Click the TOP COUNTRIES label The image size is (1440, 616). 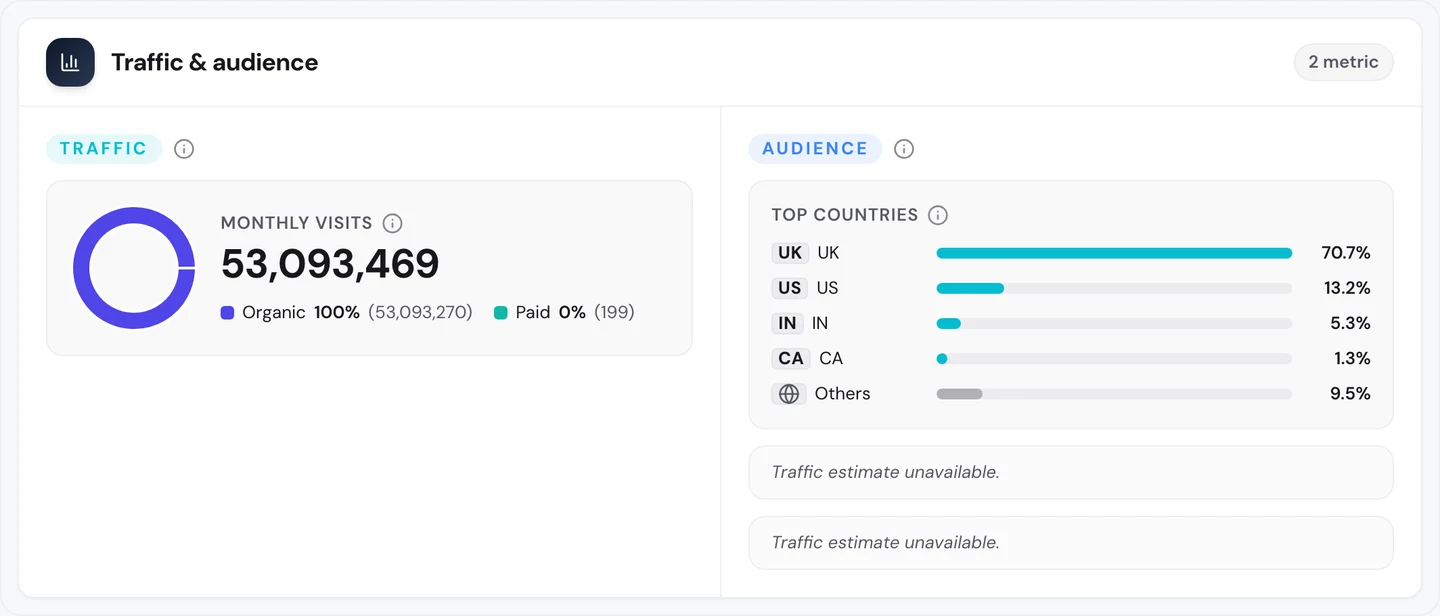coord(845,215)
